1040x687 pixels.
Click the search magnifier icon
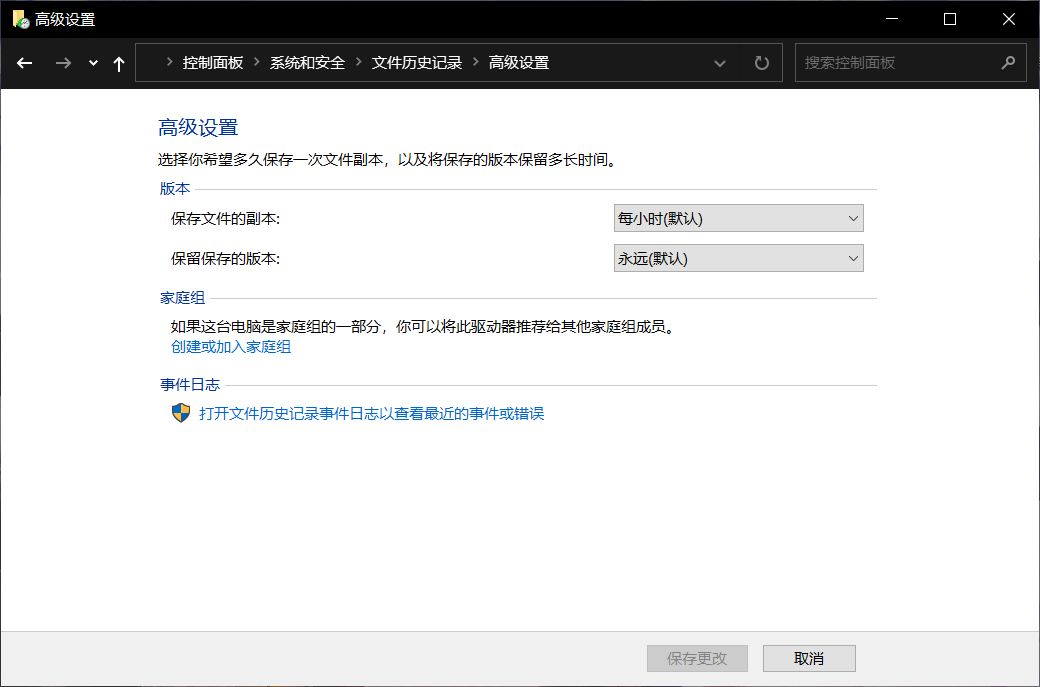[1008, 62]
